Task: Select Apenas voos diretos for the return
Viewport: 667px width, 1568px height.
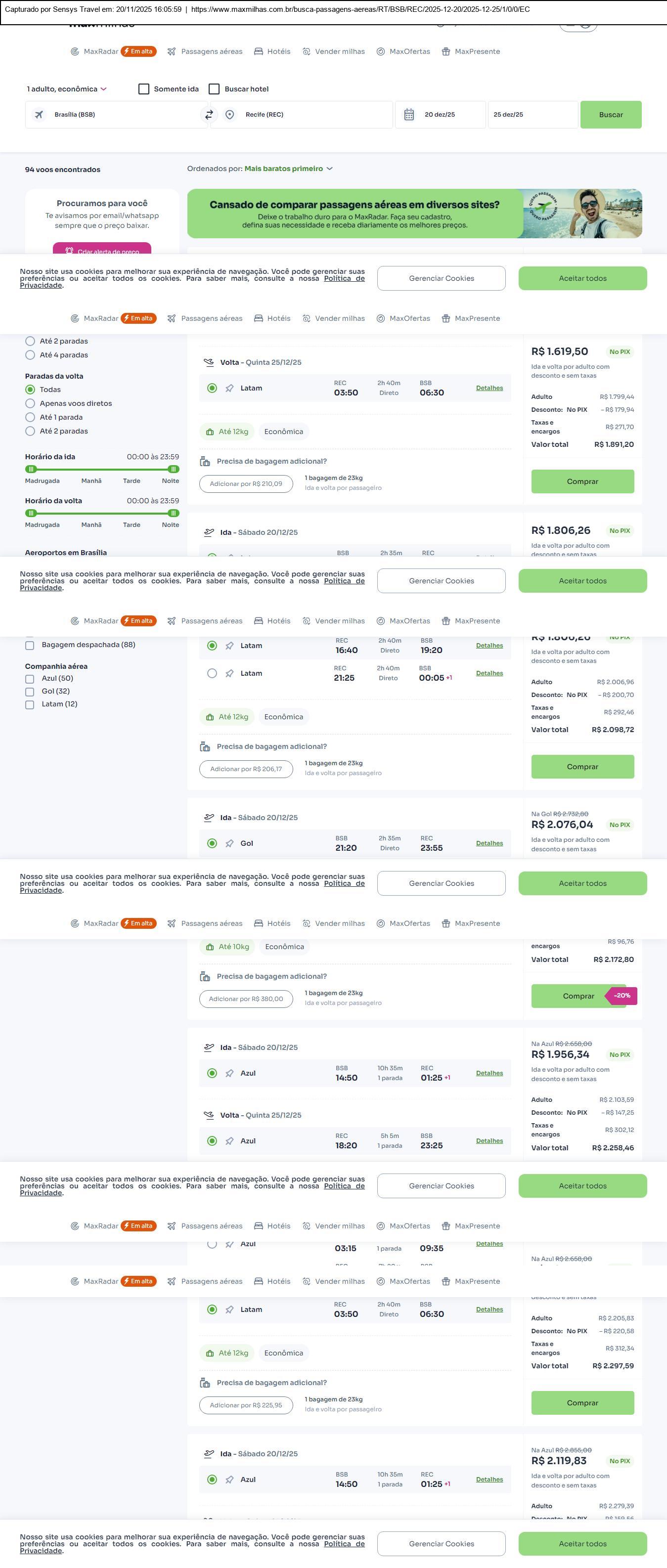Action: (30, 403)
